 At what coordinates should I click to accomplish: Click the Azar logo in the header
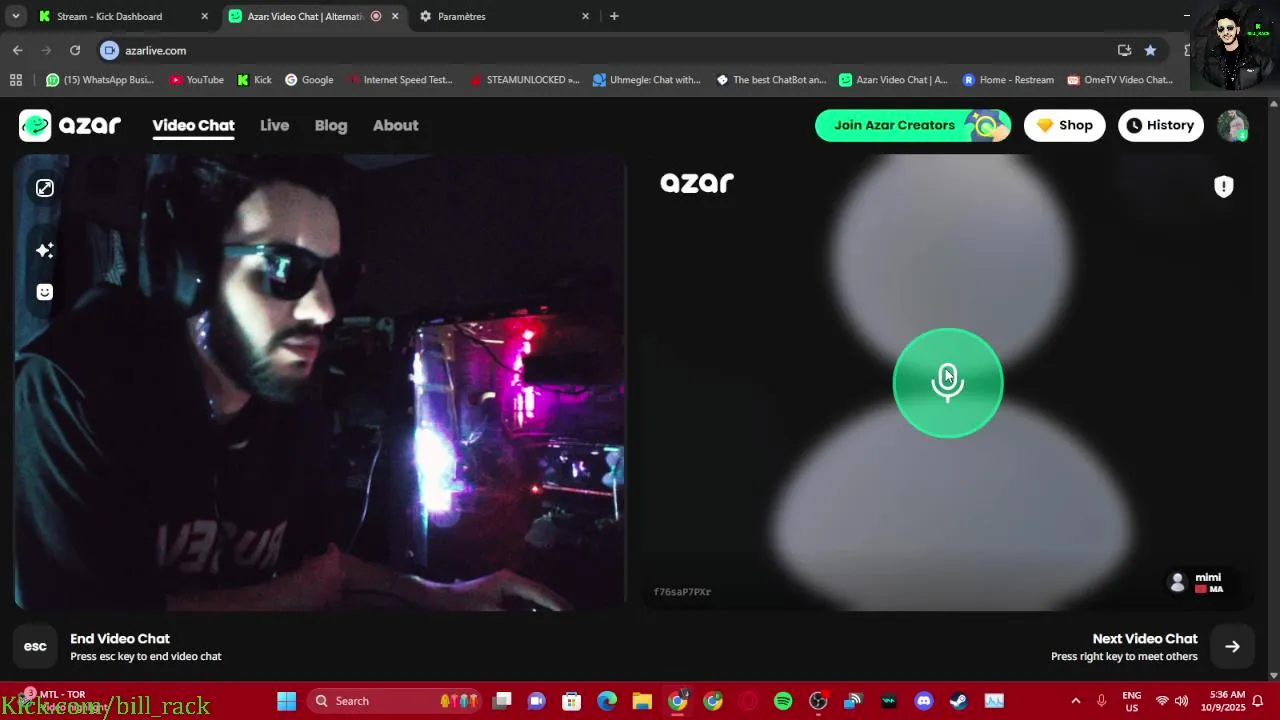(70, 125)
